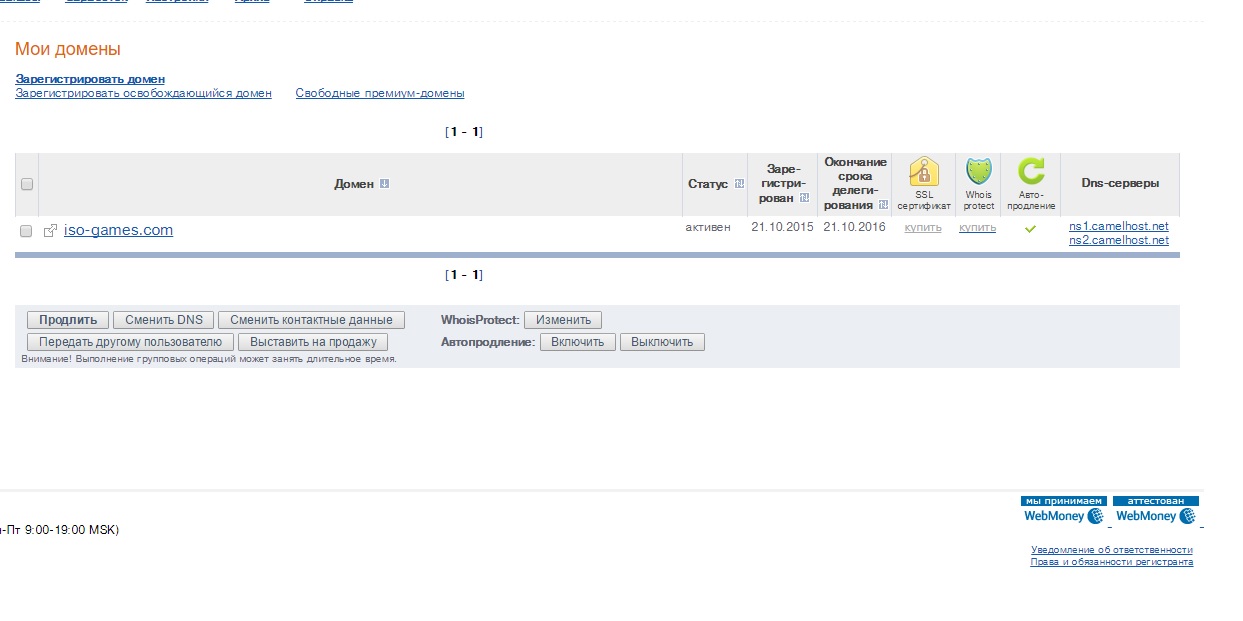The height and width of the screenshot is (621, 1243).
Task: Click the SSL certificate padlock icon
Action: [923, 172]
